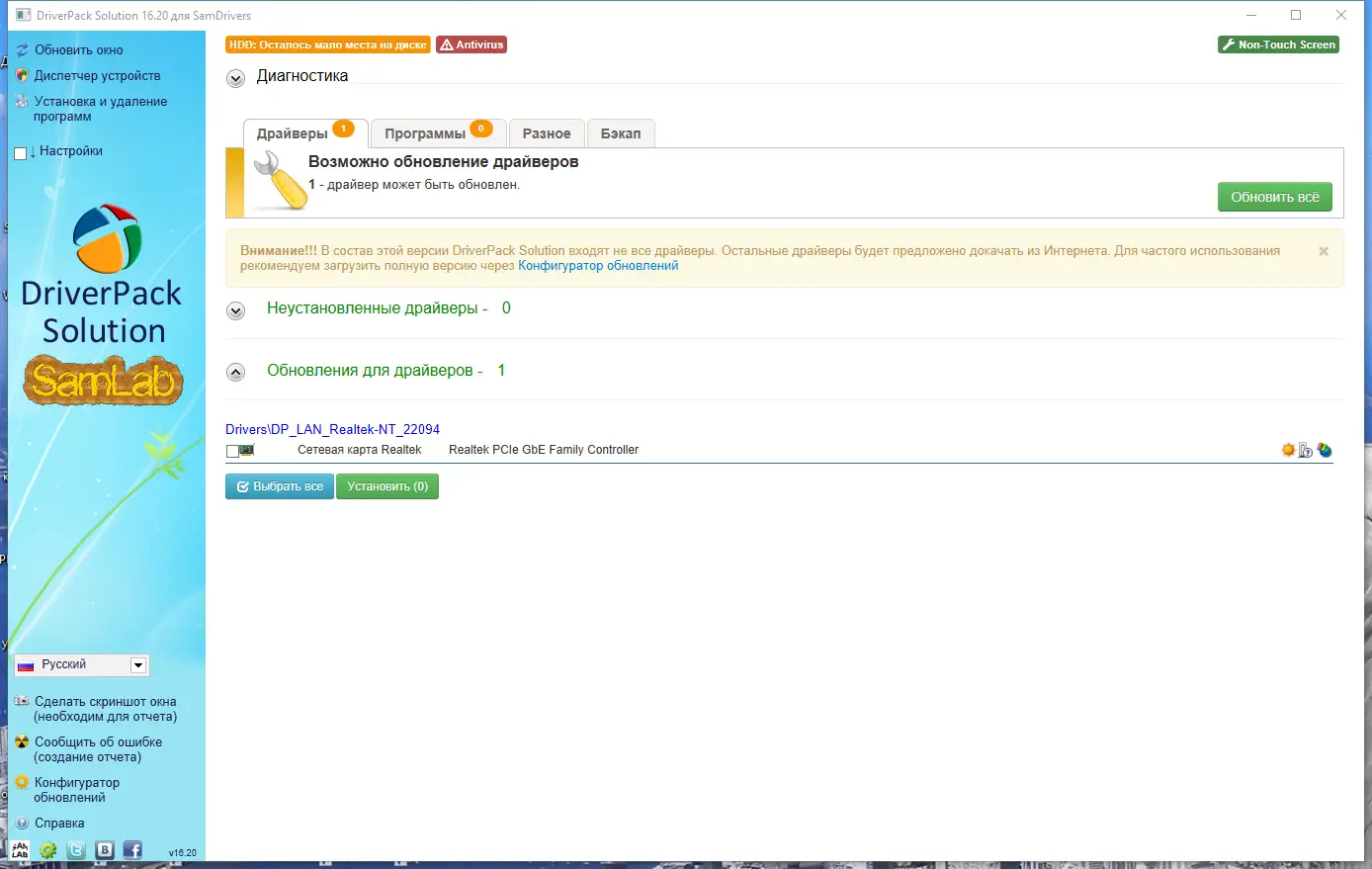Tick the Настройки checkbox in sidebar
The width and height of the screenshot is (1372, 869).
(x=21, y=153)
